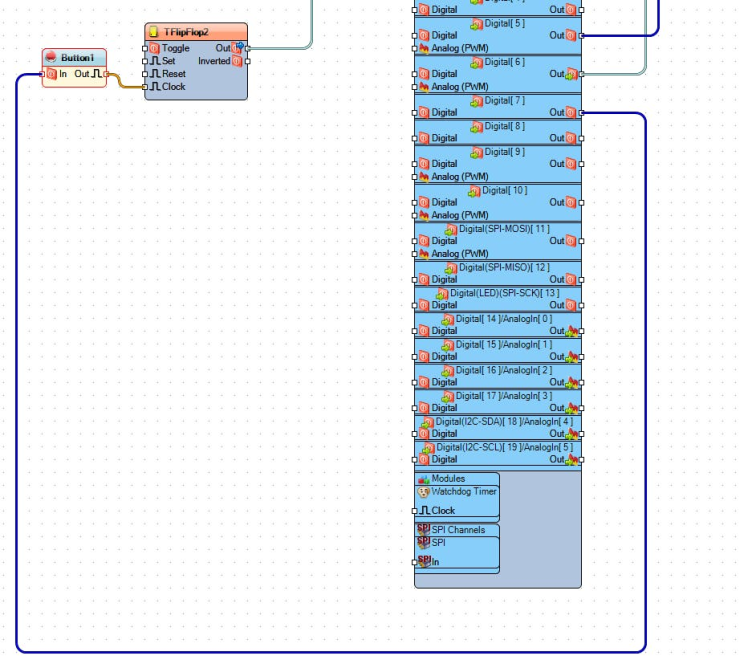Click the SPI Channels icon
748x664 pixels.
[x=423, y=530]
